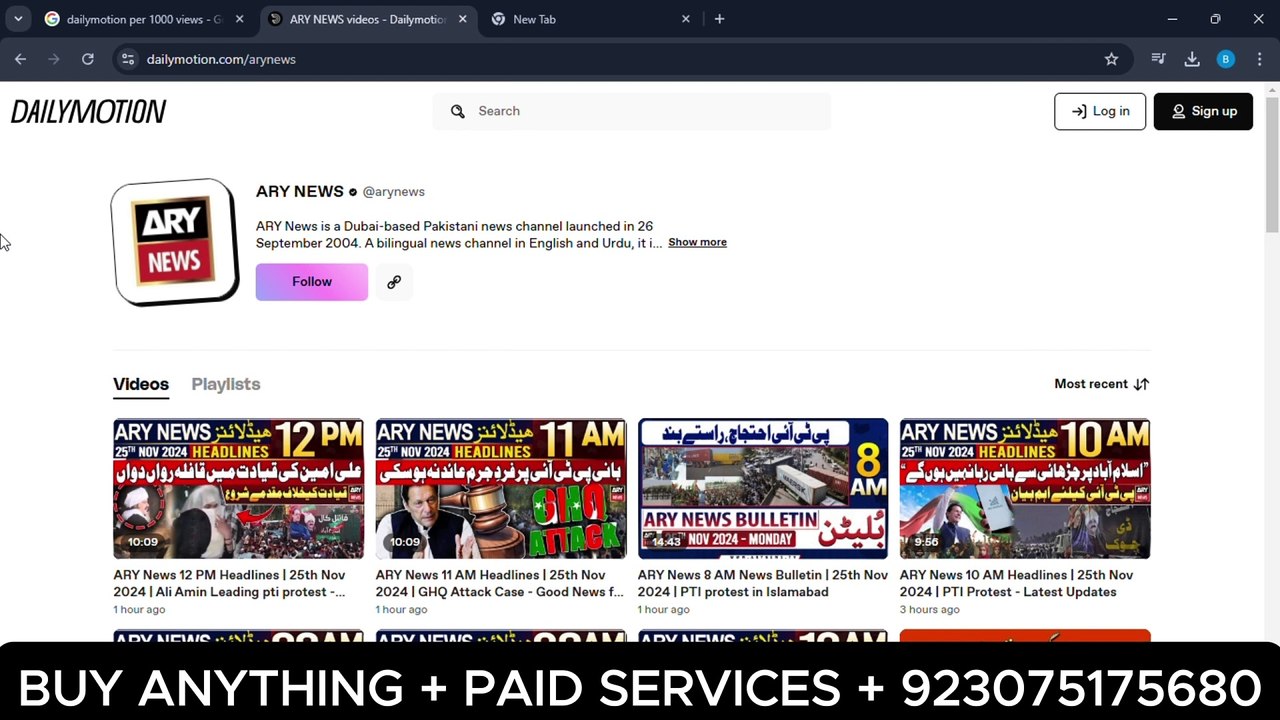Click the verified badge next to ARY NEWS

(x=352, y=192)
